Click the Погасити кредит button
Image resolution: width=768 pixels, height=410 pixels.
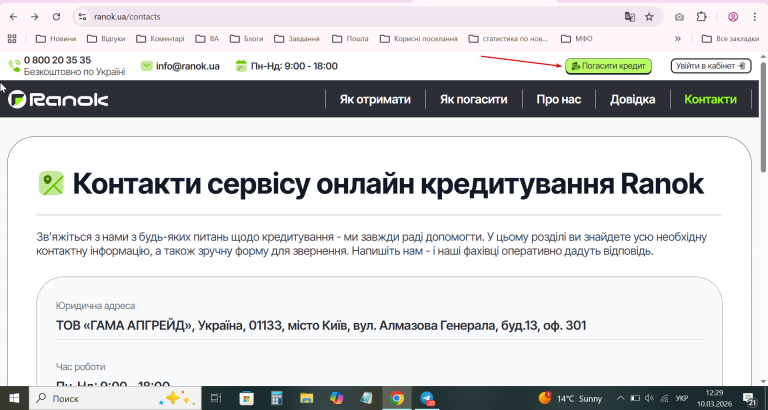pyautogui.click(x=608, y=66)
